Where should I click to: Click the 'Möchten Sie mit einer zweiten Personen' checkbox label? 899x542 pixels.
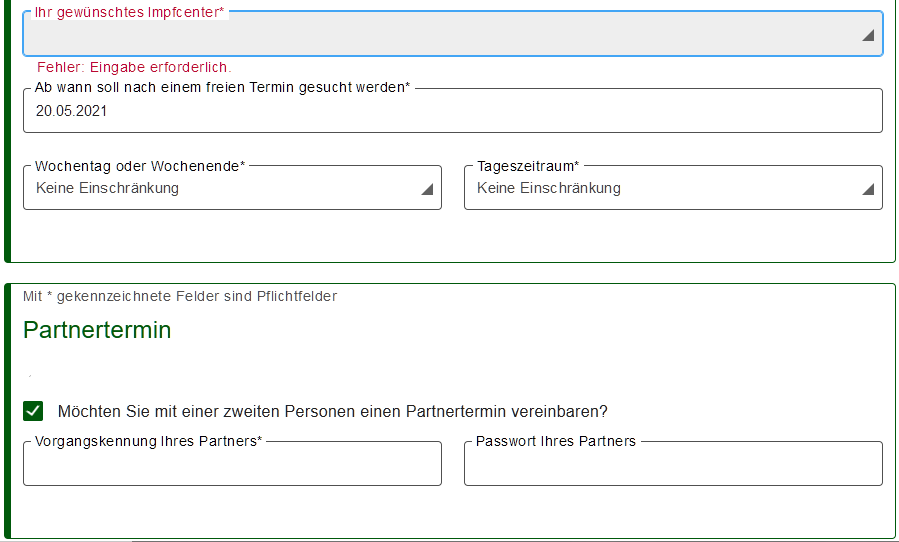[x=333, y=411]
